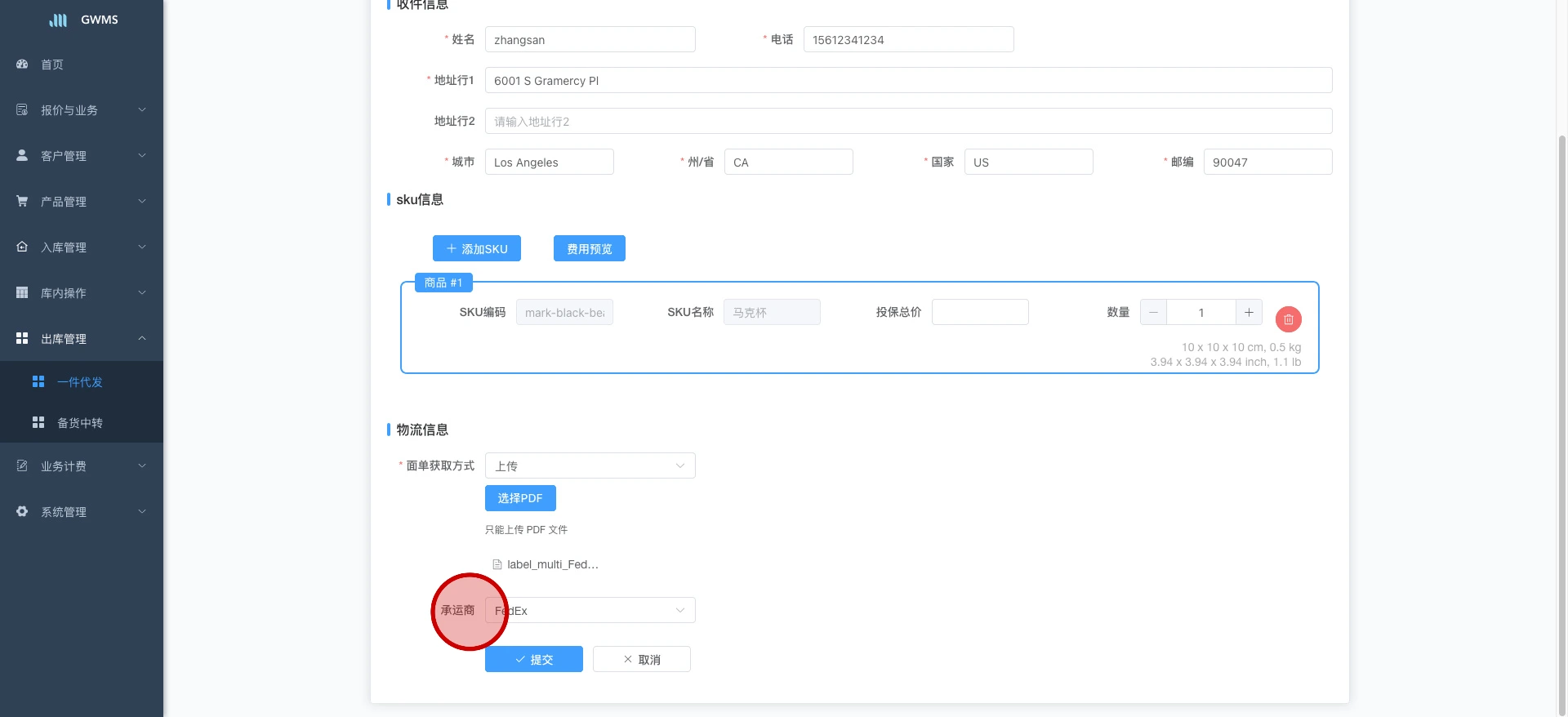Click the 系统管理 gear icon

[x=22, y=511]
